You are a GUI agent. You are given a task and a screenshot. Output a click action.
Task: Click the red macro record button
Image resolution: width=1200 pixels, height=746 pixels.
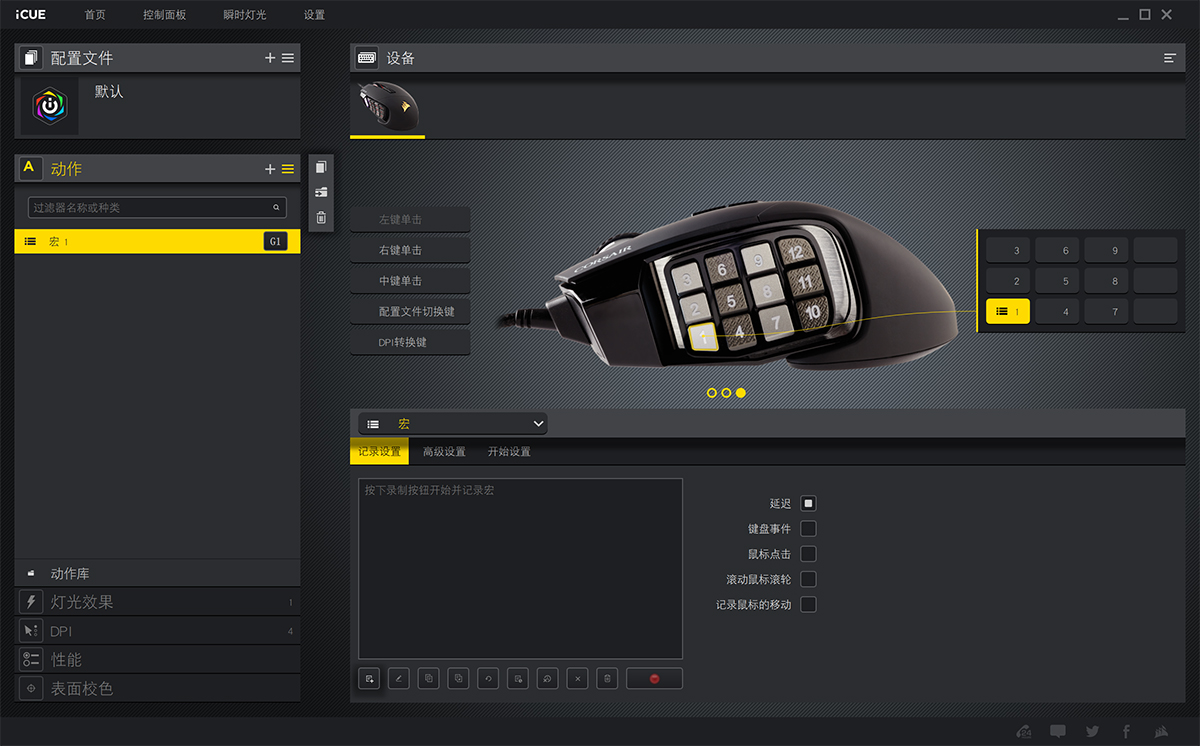654,679
